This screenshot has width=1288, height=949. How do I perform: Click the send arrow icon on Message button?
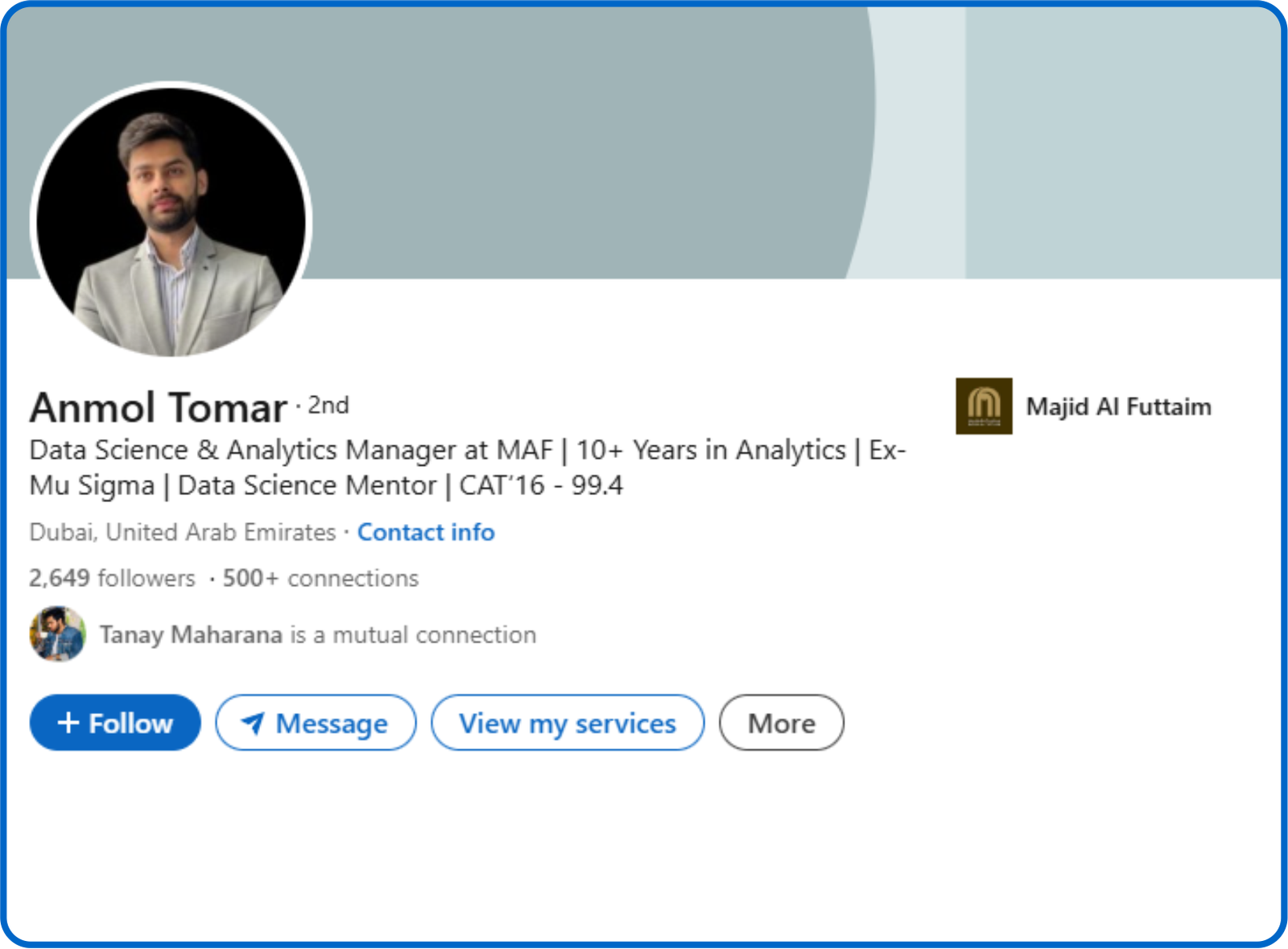point(253,723)
